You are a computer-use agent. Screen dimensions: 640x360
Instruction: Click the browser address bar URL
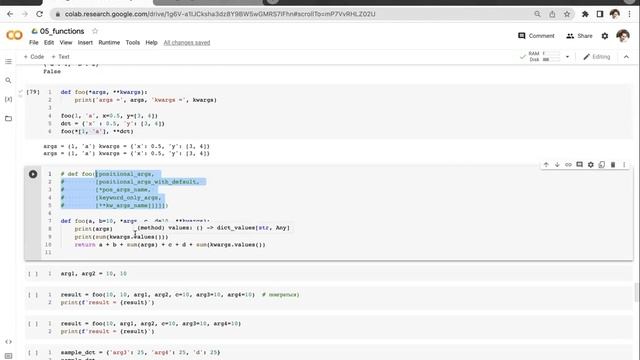[220, 14]
